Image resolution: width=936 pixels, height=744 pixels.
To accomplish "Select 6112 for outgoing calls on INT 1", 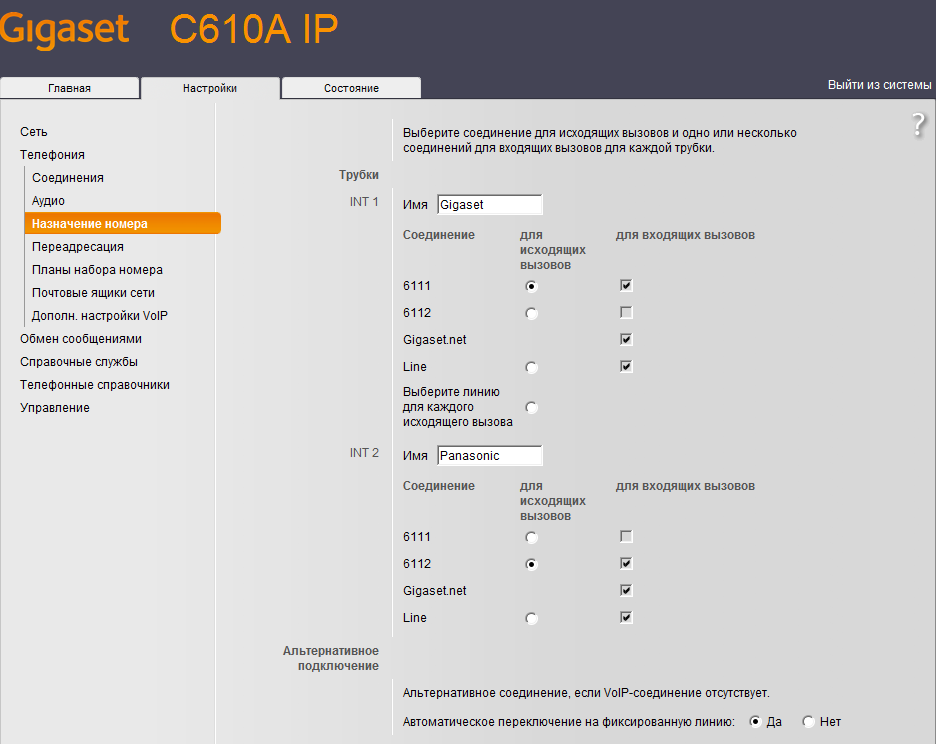I will (531, 312).
